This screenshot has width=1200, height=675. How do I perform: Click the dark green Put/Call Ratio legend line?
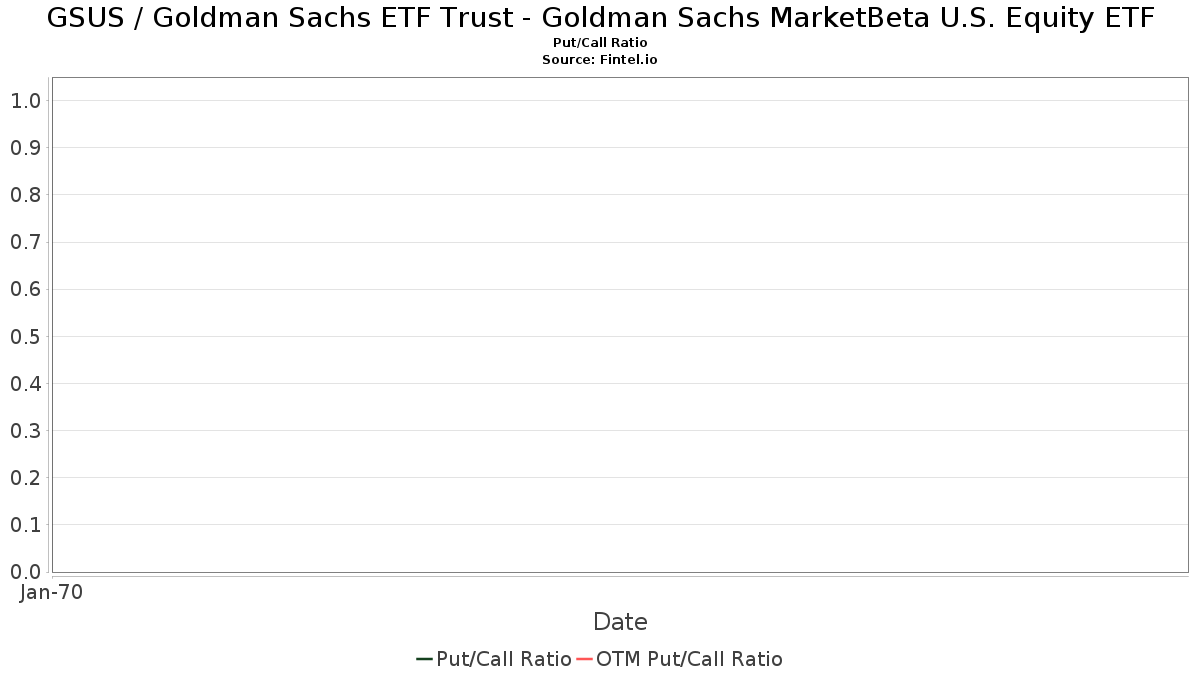pos(425,659)
